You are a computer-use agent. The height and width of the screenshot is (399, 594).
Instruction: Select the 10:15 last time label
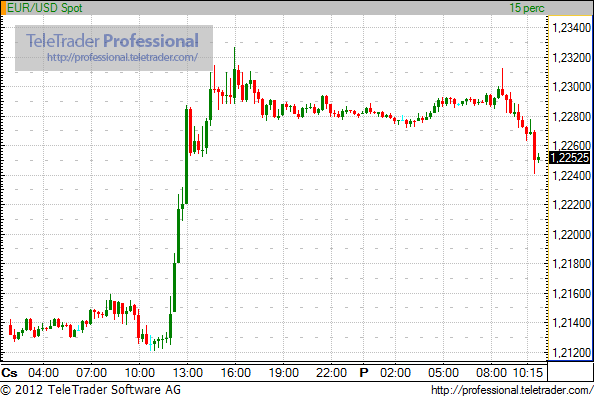pyautogui.click(x=528, y=373)
